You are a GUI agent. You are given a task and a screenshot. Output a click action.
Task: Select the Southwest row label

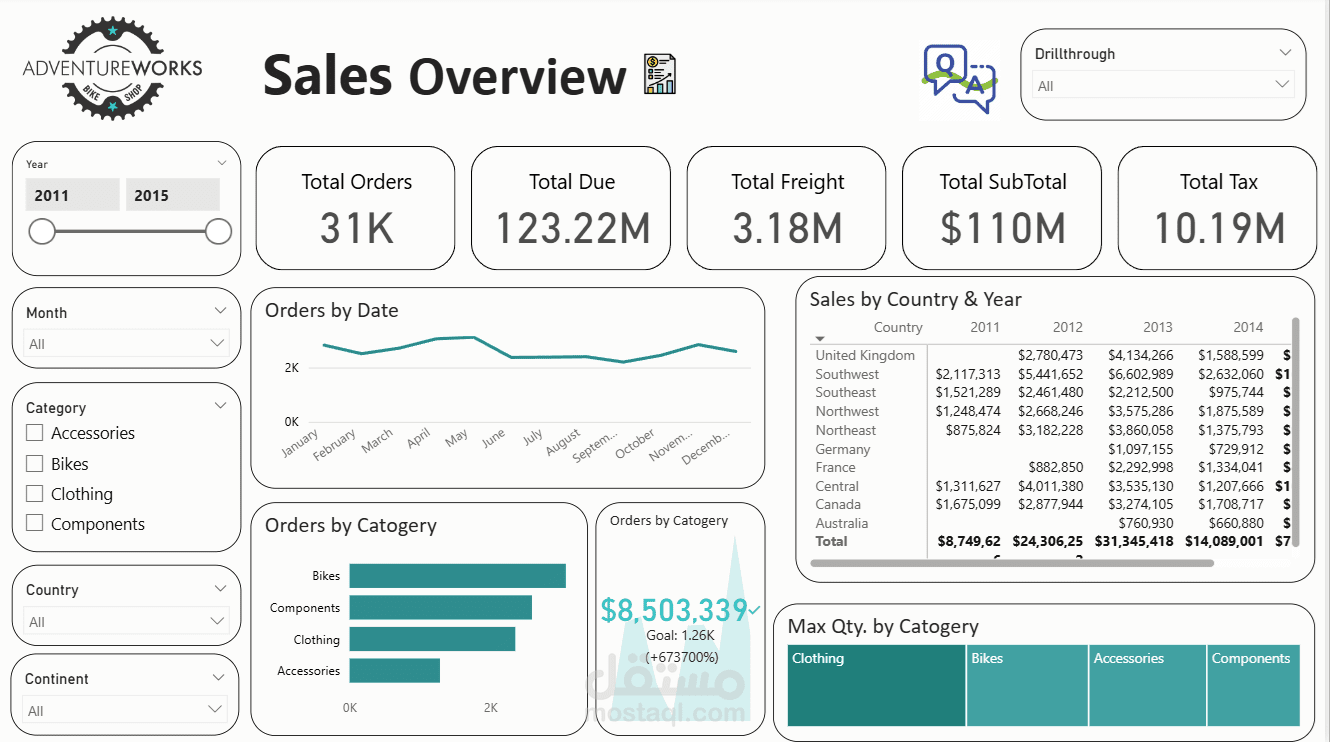pos(847,374)
